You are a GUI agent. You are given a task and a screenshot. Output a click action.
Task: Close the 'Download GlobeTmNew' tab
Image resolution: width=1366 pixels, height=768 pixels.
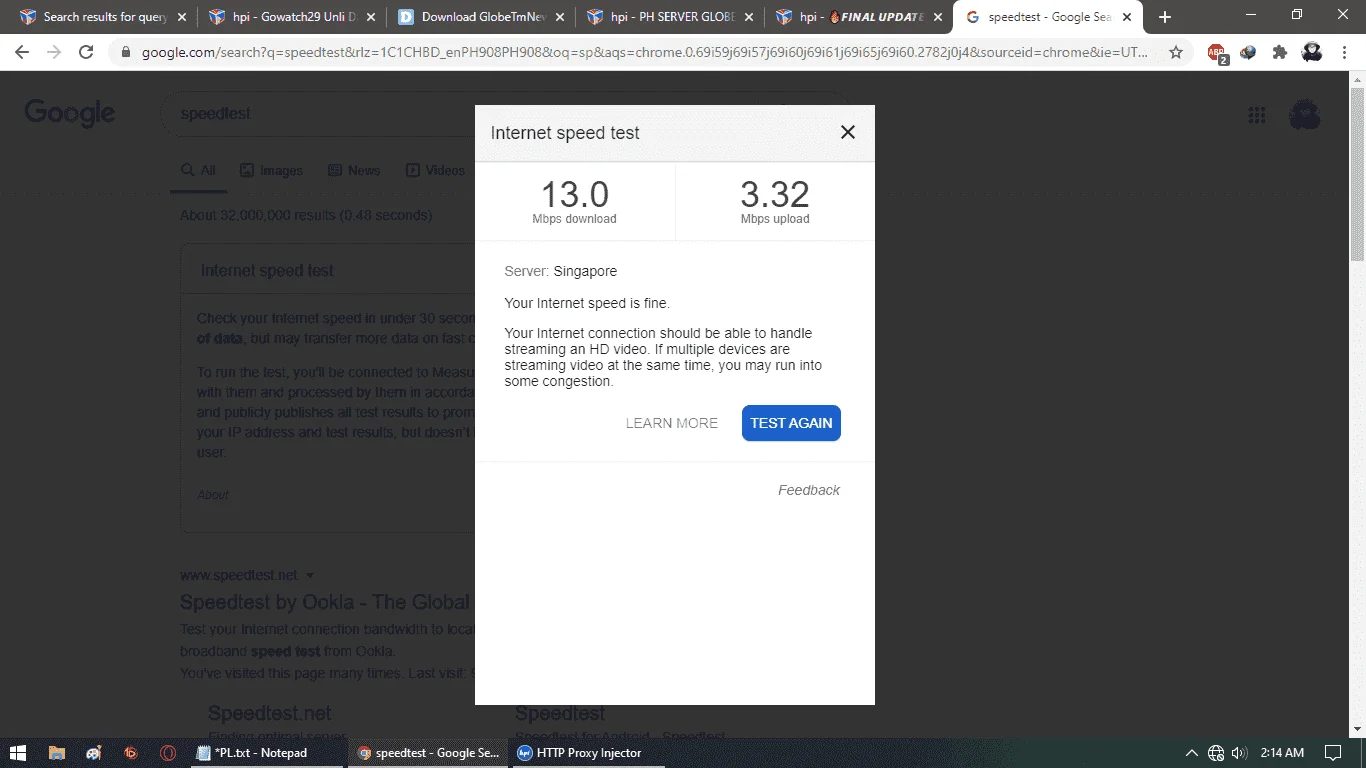point(559,17)
